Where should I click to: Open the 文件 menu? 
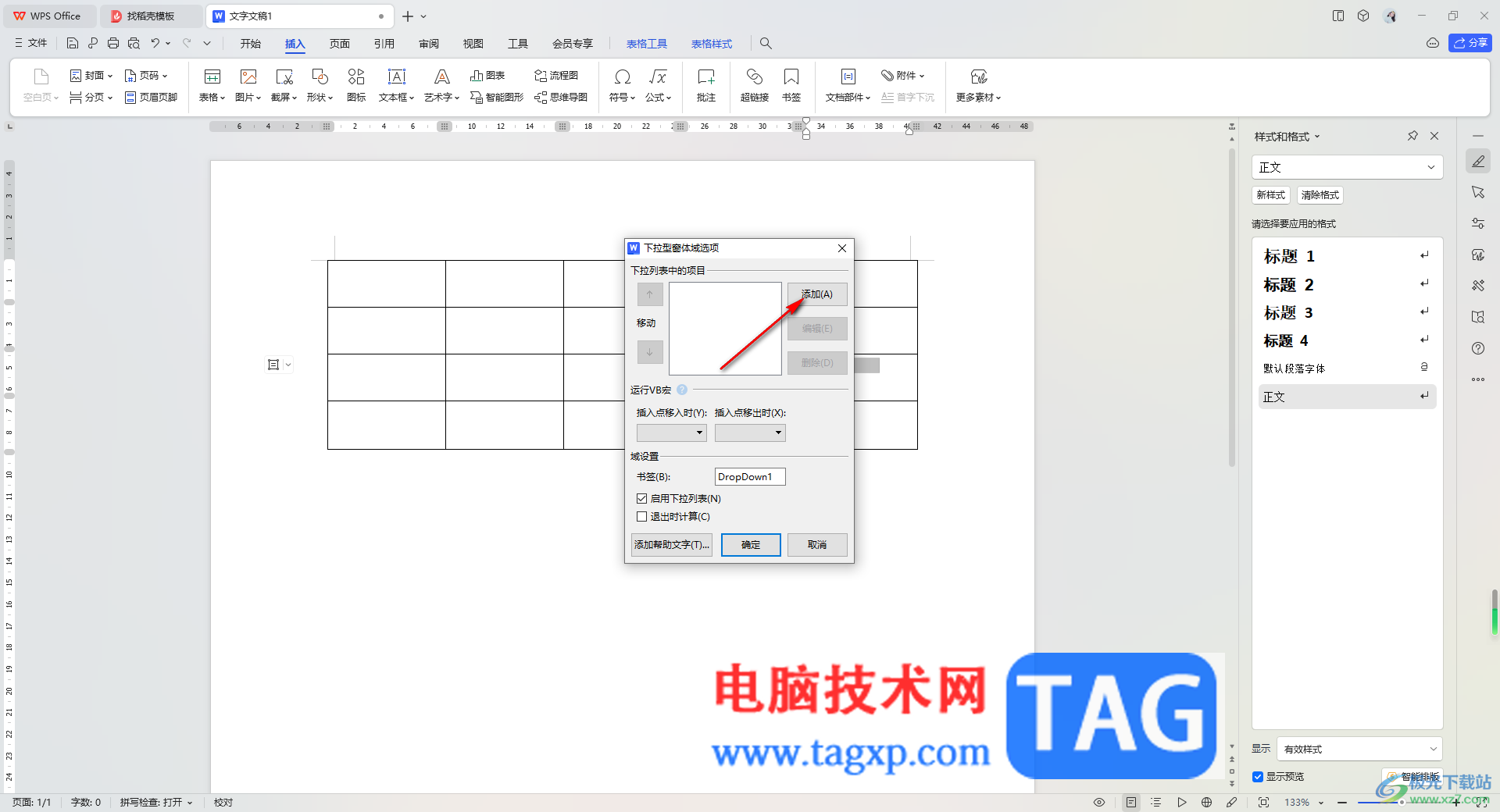[x=31, y=43]
